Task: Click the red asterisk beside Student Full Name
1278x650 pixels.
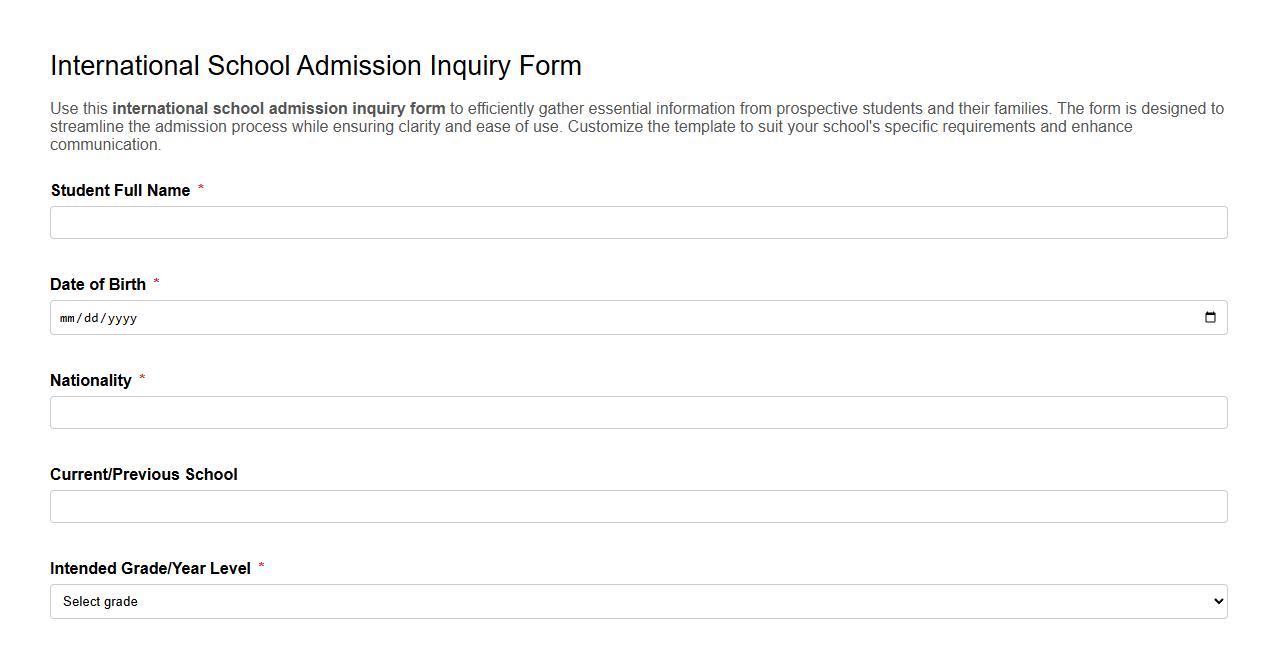Action: pos(201,190)
